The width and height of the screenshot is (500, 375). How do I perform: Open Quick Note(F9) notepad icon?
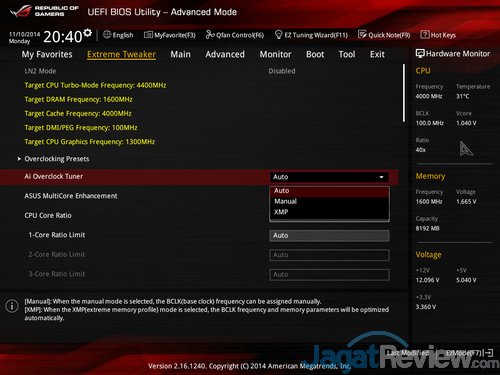tap(362, 35)
